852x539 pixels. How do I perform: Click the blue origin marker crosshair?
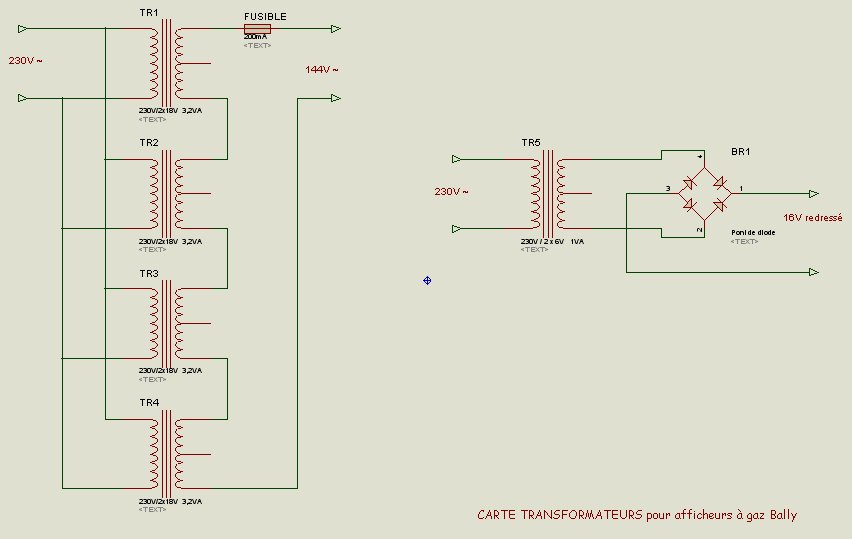(427, 280)
